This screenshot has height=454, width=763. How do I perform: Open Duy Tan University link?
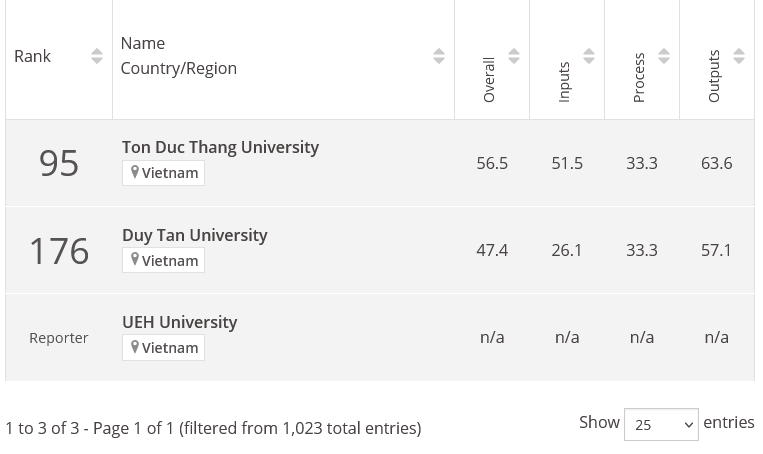195,235
